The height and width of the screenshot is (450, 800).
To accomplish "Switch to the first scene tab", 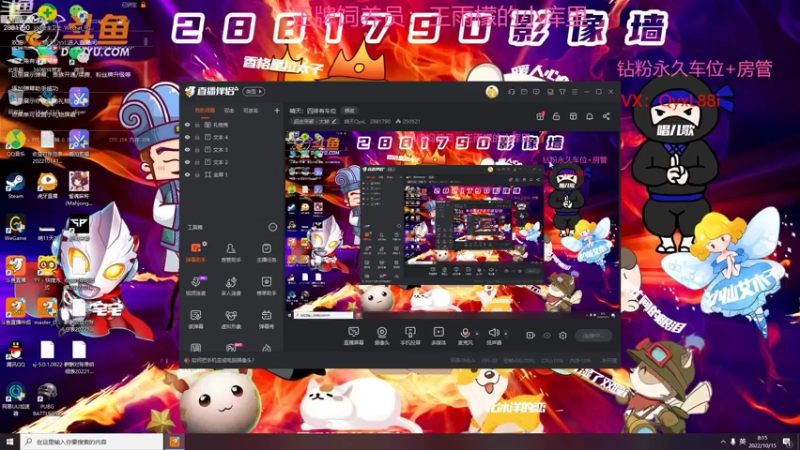I will point(205,110).
